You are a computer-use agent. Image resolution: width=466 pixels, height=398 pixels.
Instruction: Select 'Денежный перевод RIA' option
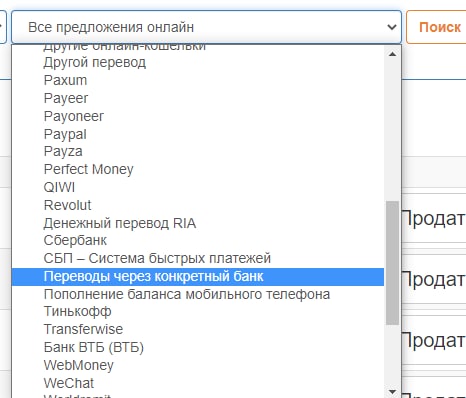pos(198,223)
